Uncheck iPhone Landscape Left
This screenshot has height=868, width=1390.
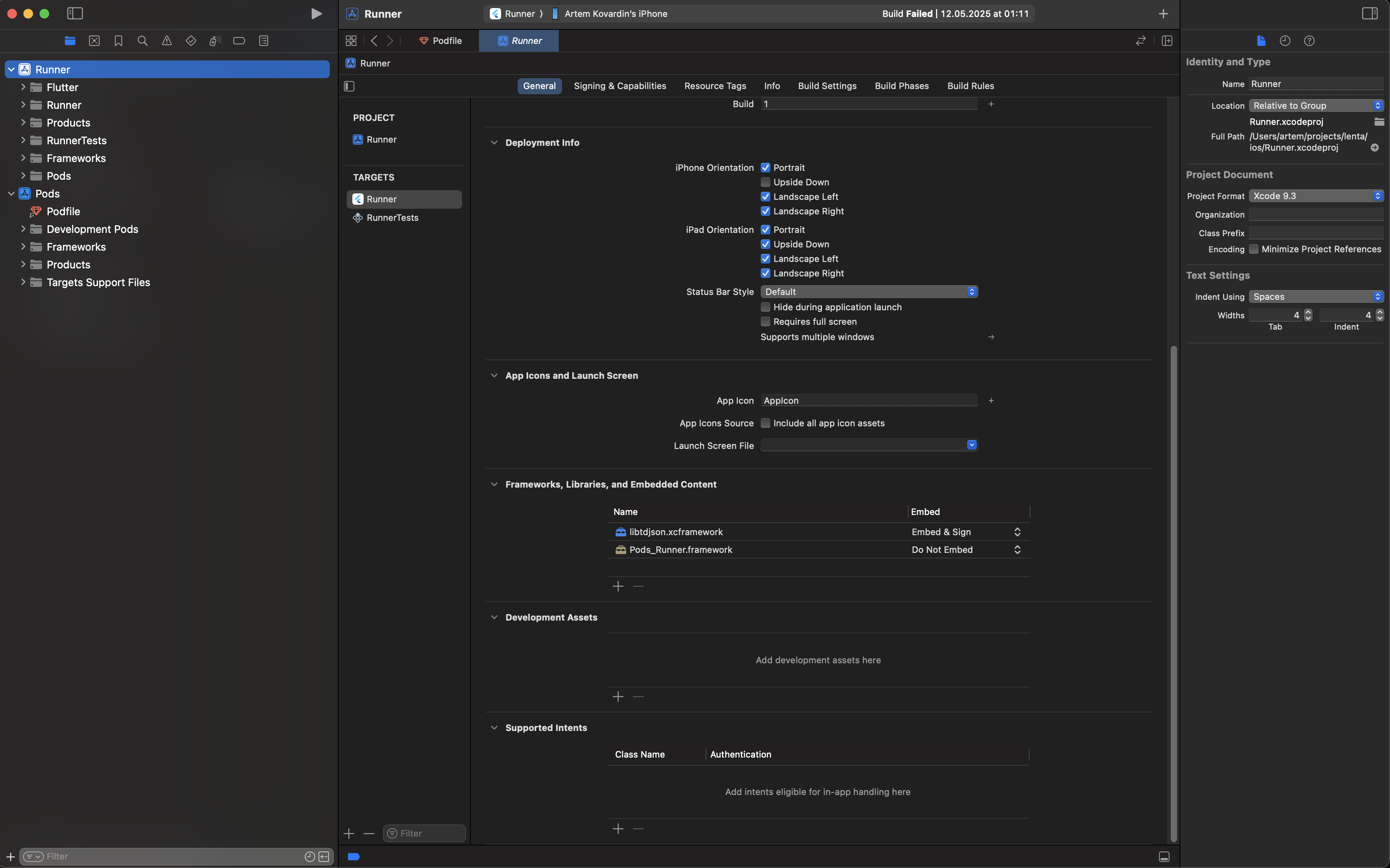pos(765,197)
